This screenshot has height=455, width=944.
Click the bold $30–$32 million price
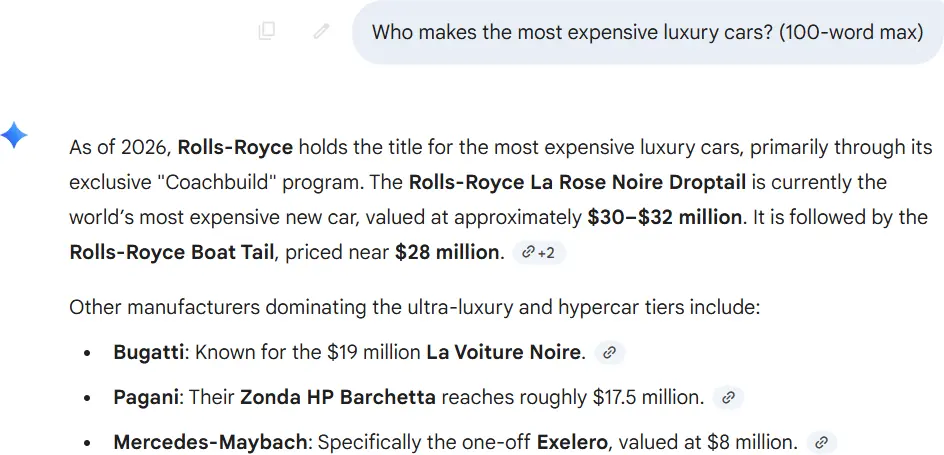(665, 217)
